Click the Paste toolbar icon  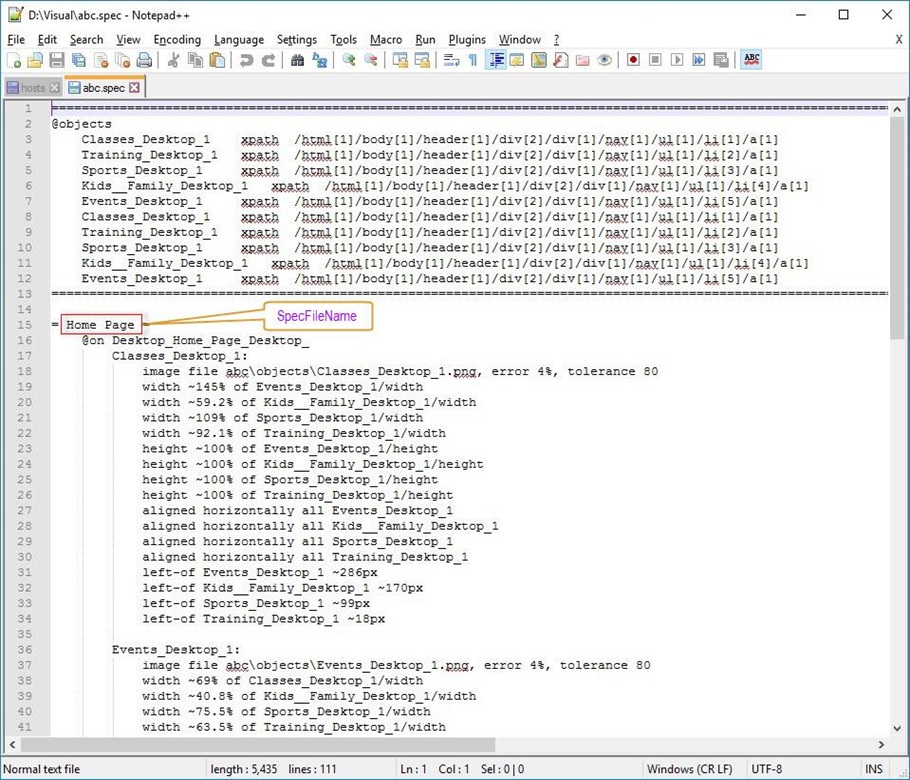point(217,60)
